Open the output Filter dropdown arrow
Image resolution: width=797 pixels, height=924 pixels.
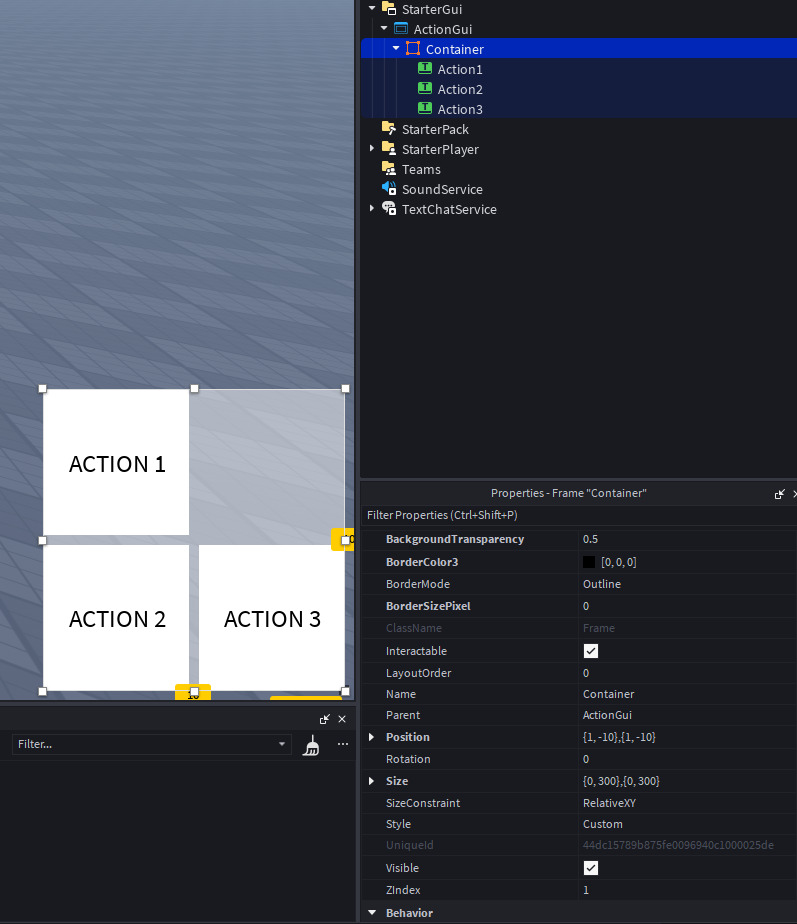(282, 744)
